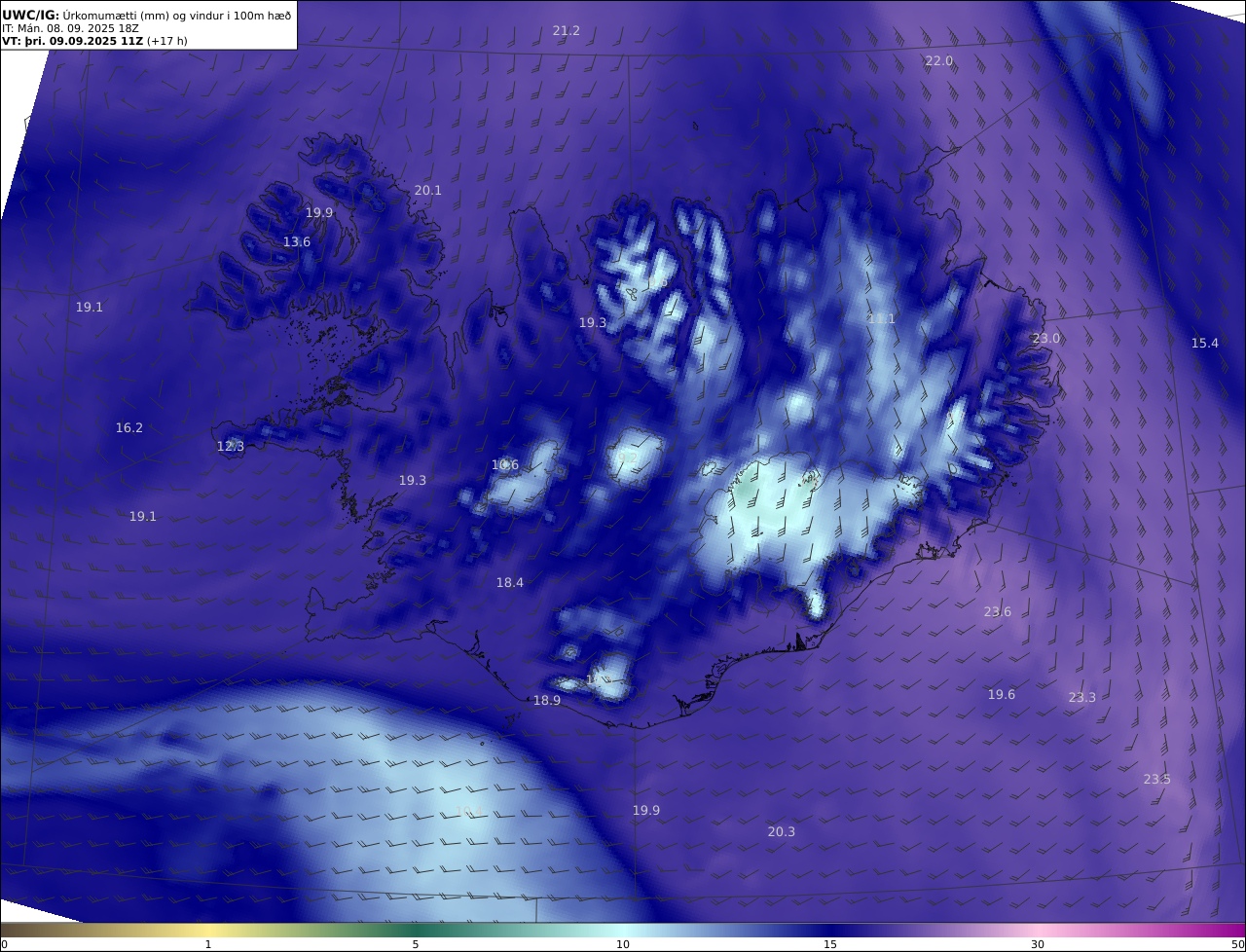Screen dimensions: 1246x952
Task: Click the 23.5 value label
Action: [1157, 780]
